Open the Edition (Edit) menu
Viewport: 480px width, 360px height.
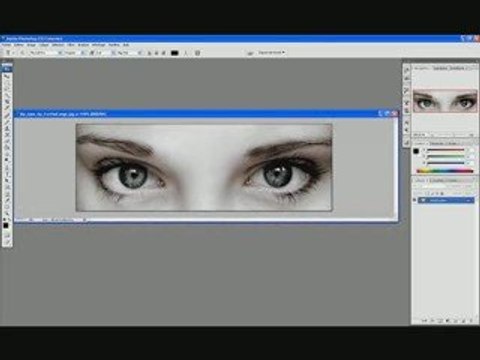coord(19,44)
